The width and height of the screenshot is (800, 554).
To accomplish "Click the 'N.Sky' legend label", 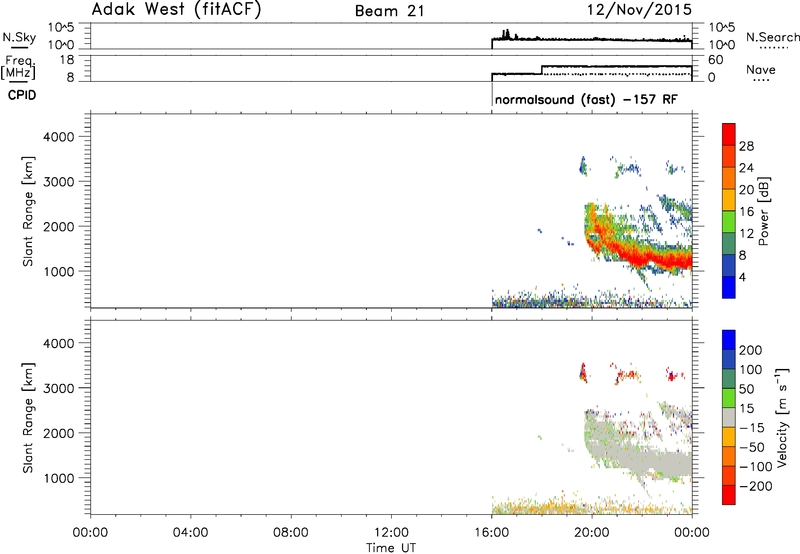I will [19, 37].
